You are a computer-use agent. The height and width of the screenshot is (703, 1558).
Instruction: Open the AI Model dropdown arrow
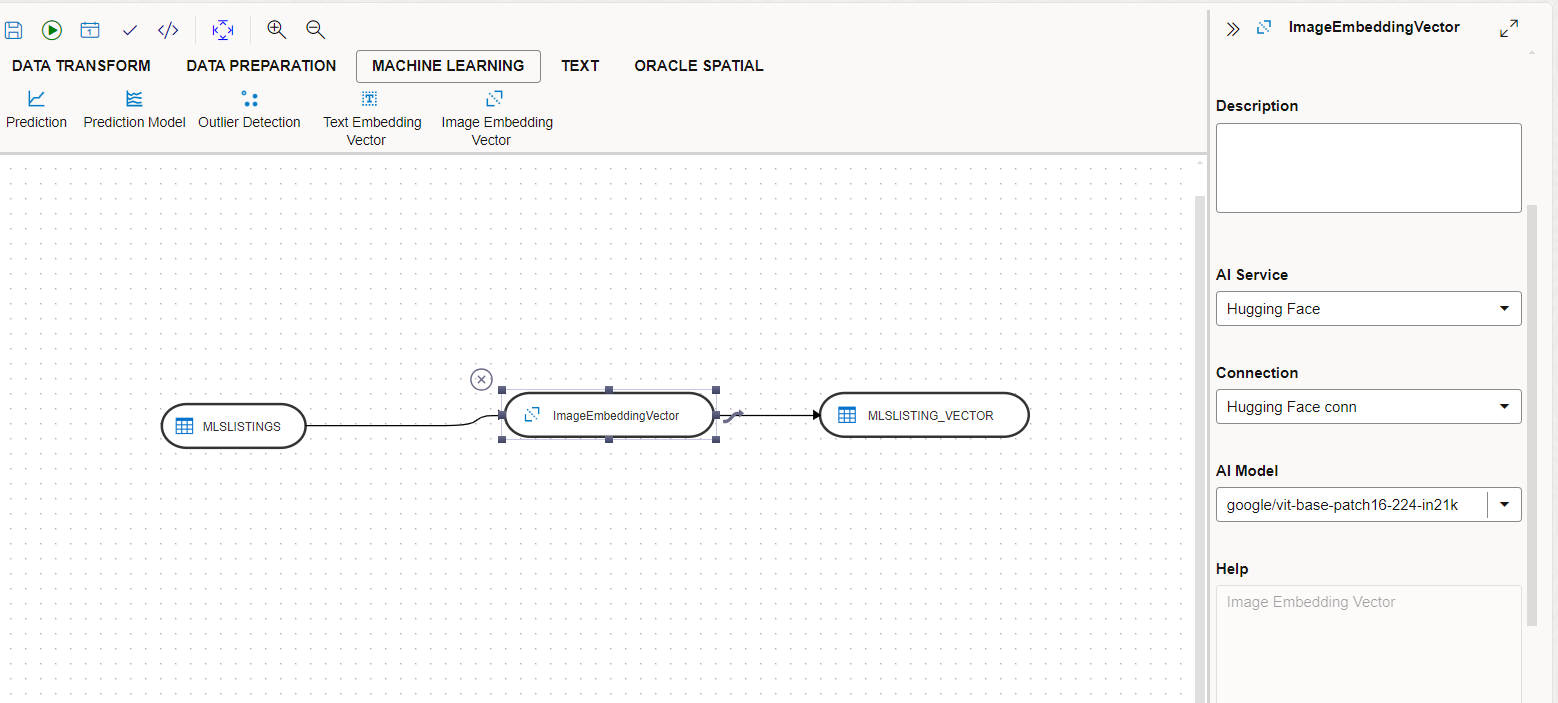click(x=1505, y=505)
